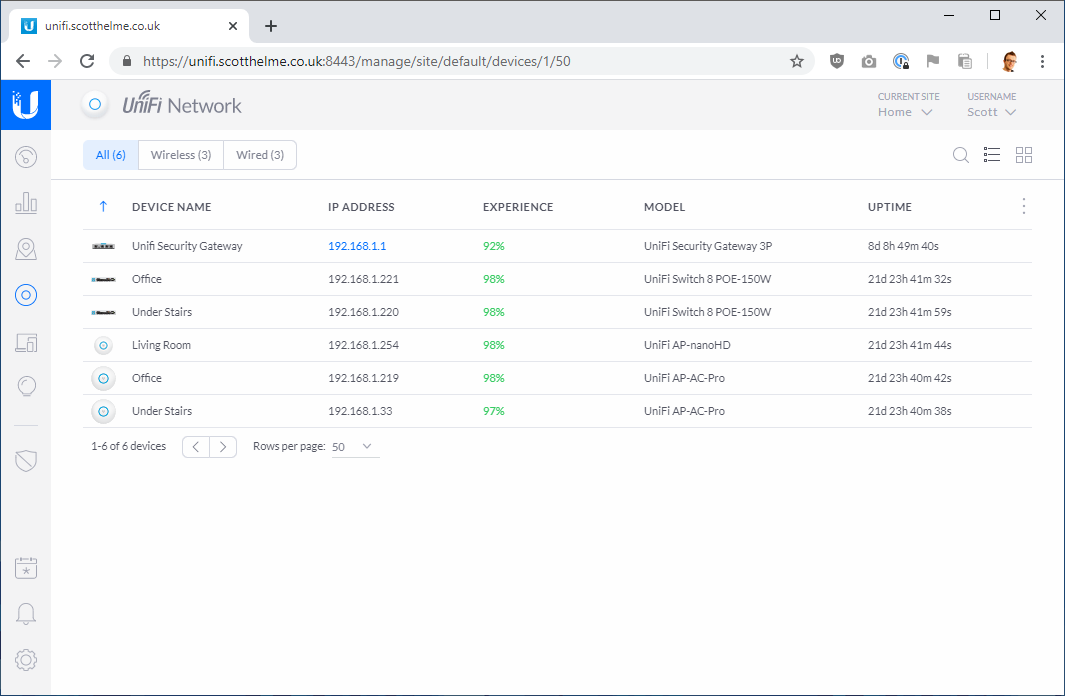The height and width of the screenshot is (696, 1065).
Task: Click the spinning status circle beside UniFi Network
Action: 95,105
